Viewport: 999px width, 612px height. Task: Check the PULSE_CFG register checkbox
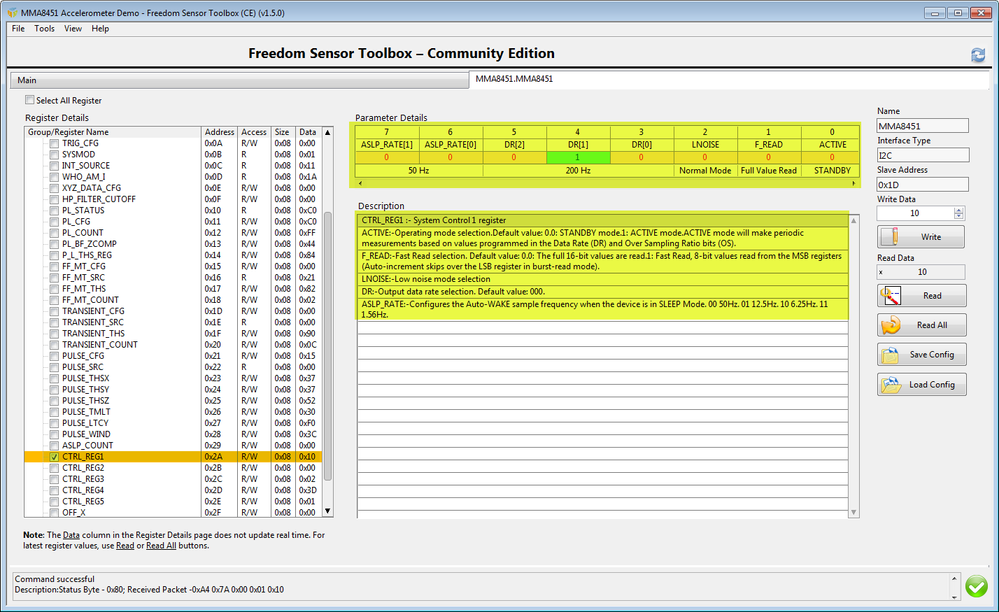pos(54,356)
